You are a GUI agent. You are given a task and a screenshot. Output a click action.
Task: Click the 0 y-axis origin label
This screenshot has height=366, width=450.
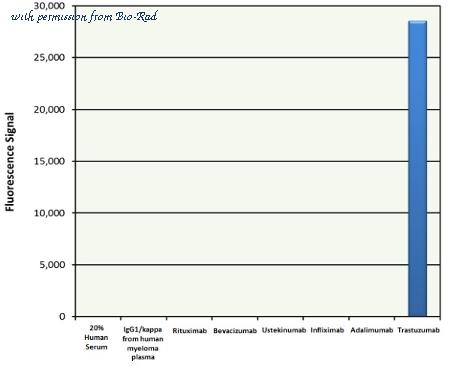[x=62, y=316]
